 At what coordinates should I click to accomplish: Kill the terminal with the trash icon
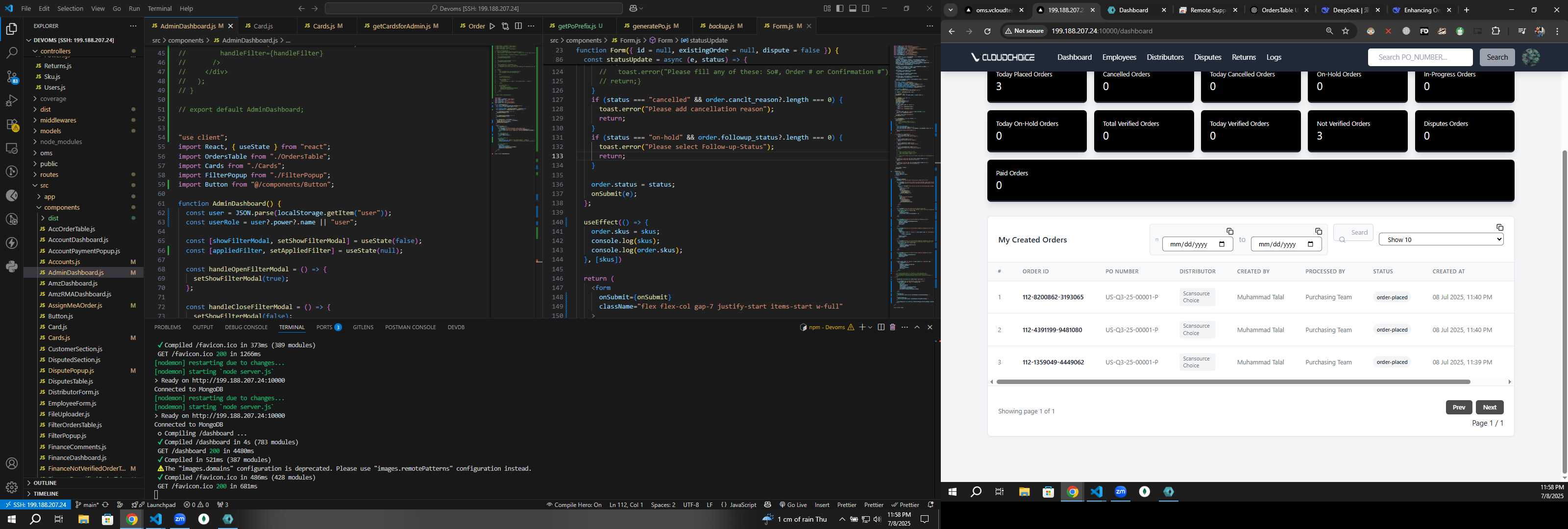click(892, 327)
